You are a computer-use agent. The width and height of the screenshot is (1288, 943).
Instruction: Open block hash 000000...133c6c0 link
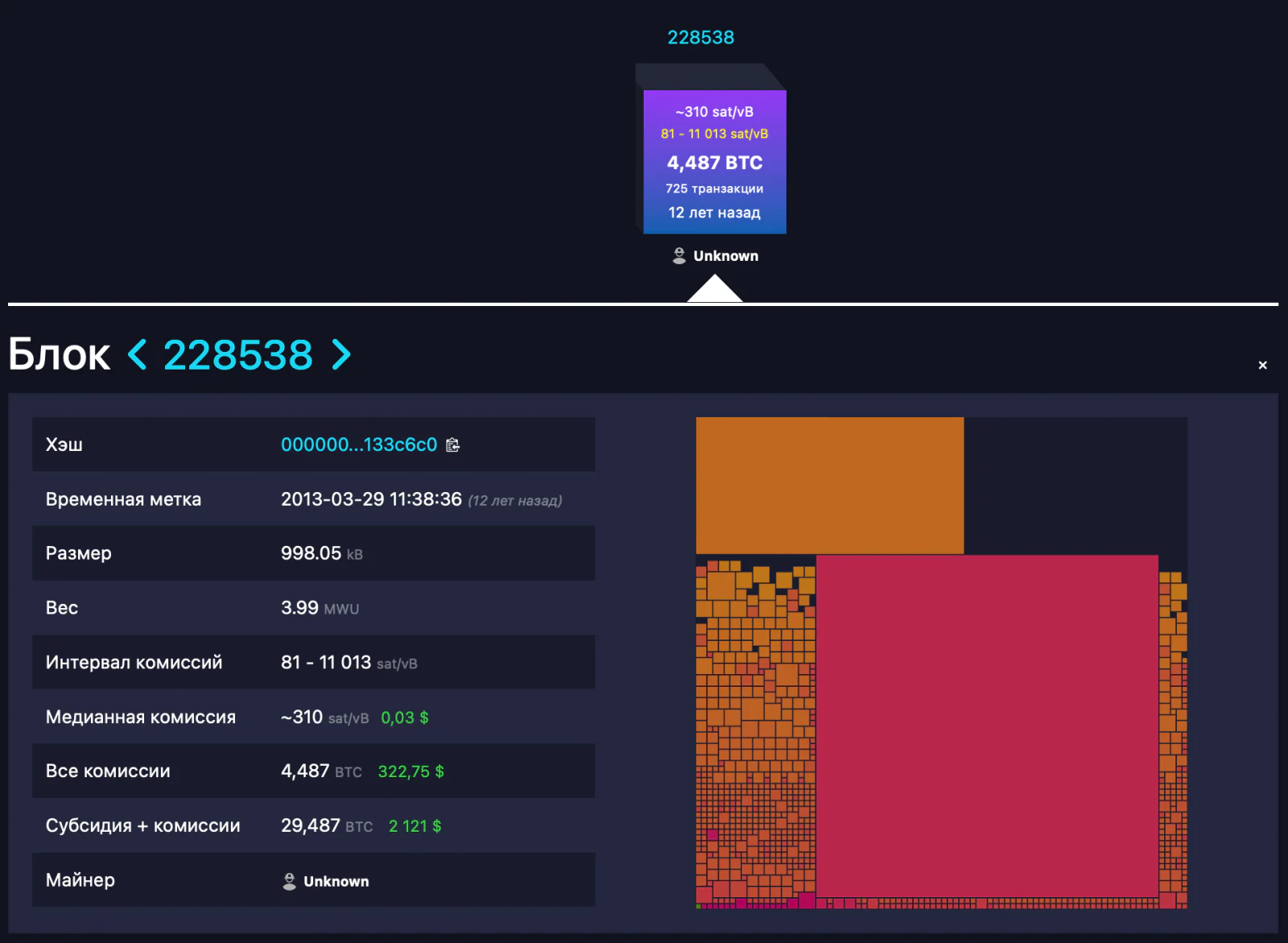(358, 445)
